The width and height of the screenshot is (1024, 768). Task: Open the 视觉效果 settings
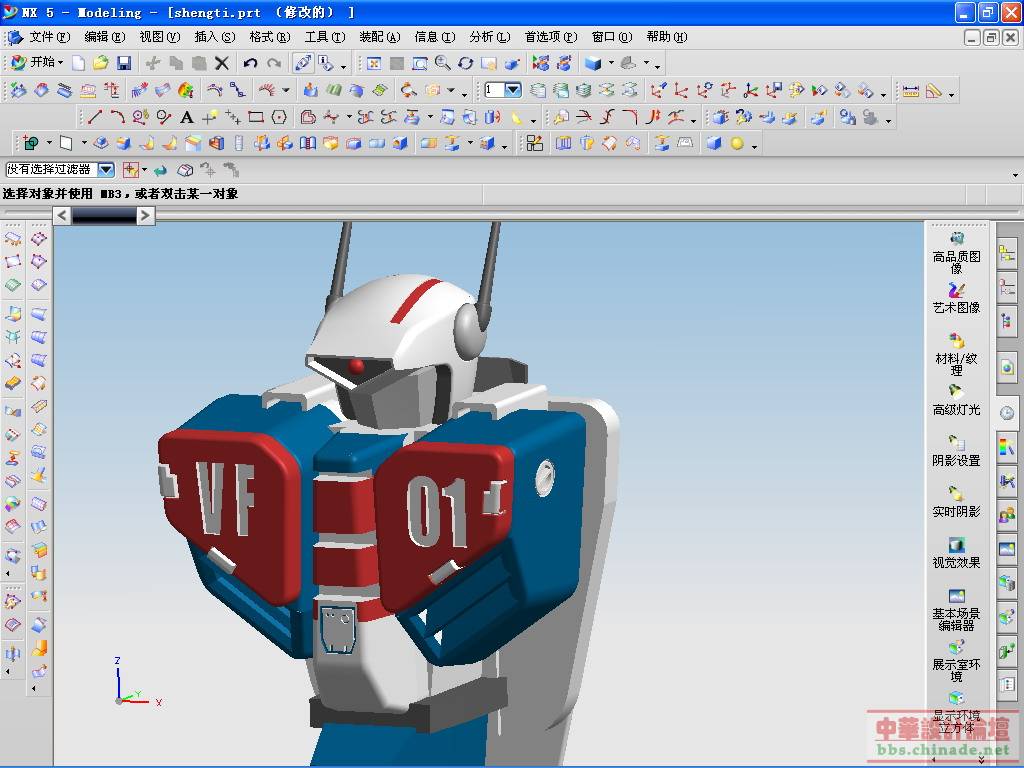tap(957, 553)
